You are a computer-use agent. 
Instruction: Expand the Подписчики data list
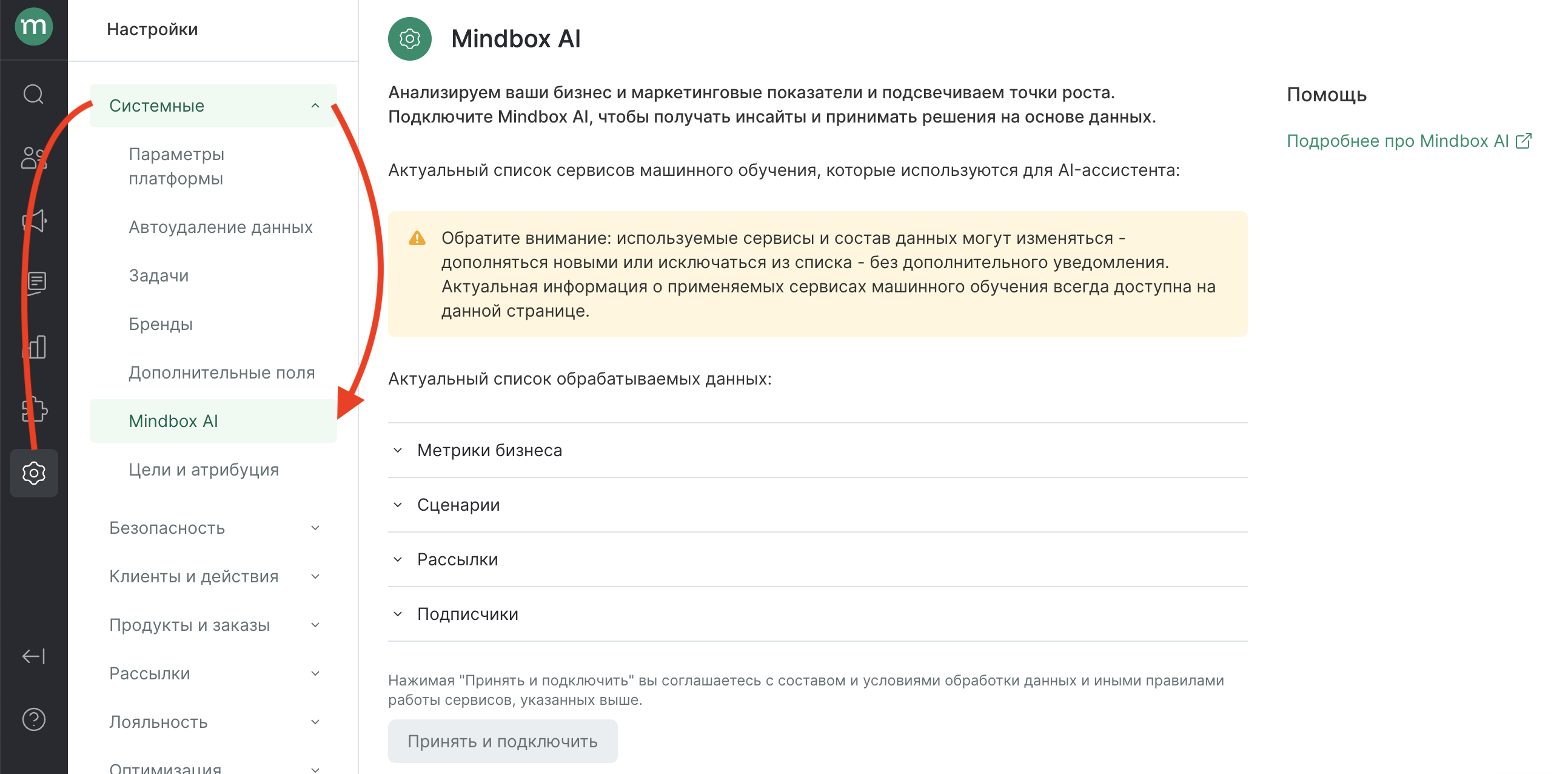coord(467,614)
